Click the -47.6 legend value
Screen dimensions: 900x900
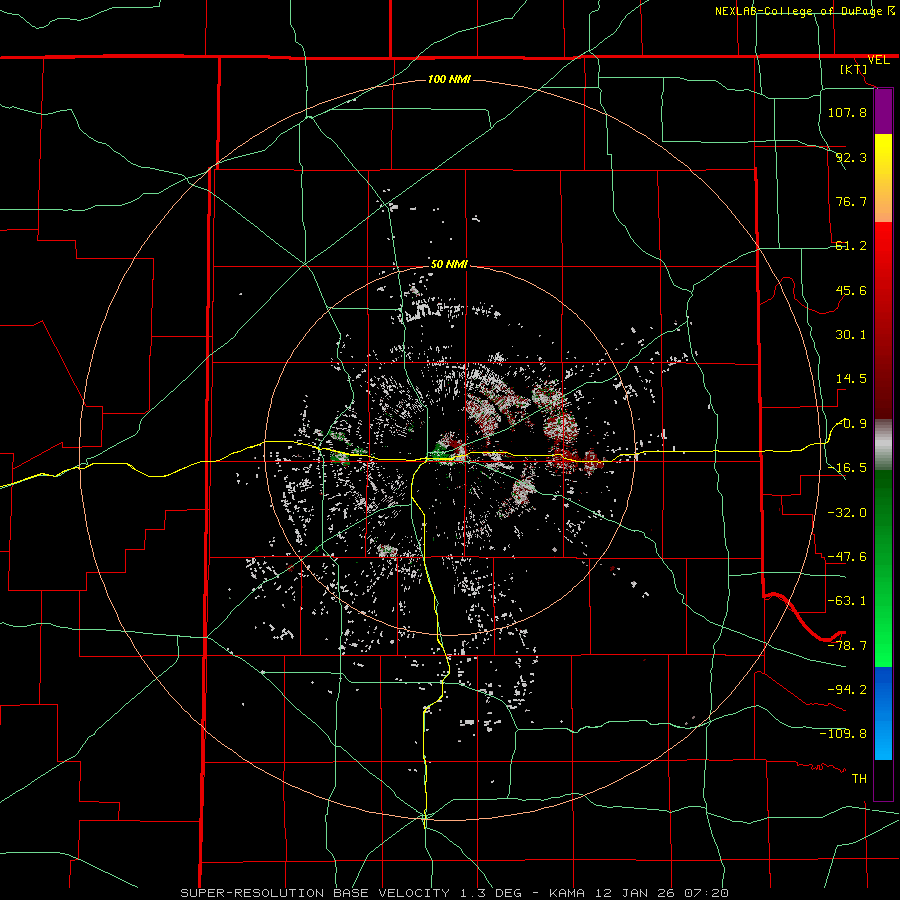tap(847, 557)
